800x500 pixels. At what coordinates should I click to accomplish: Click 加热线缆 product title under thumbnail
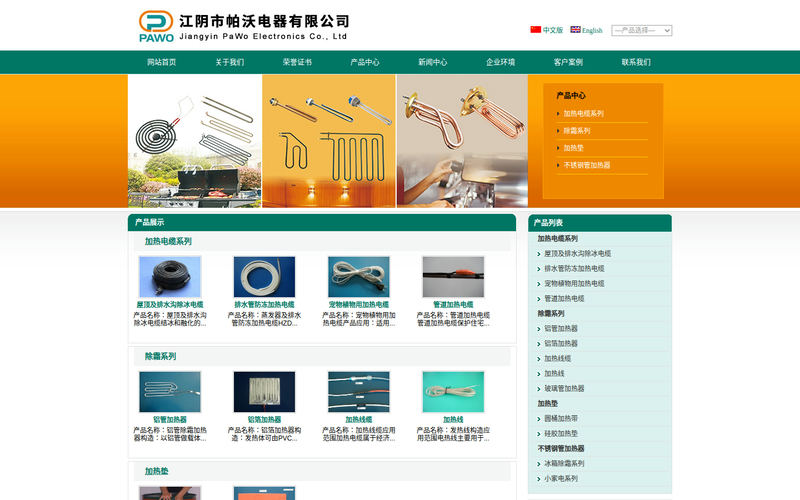coord(359,419)
